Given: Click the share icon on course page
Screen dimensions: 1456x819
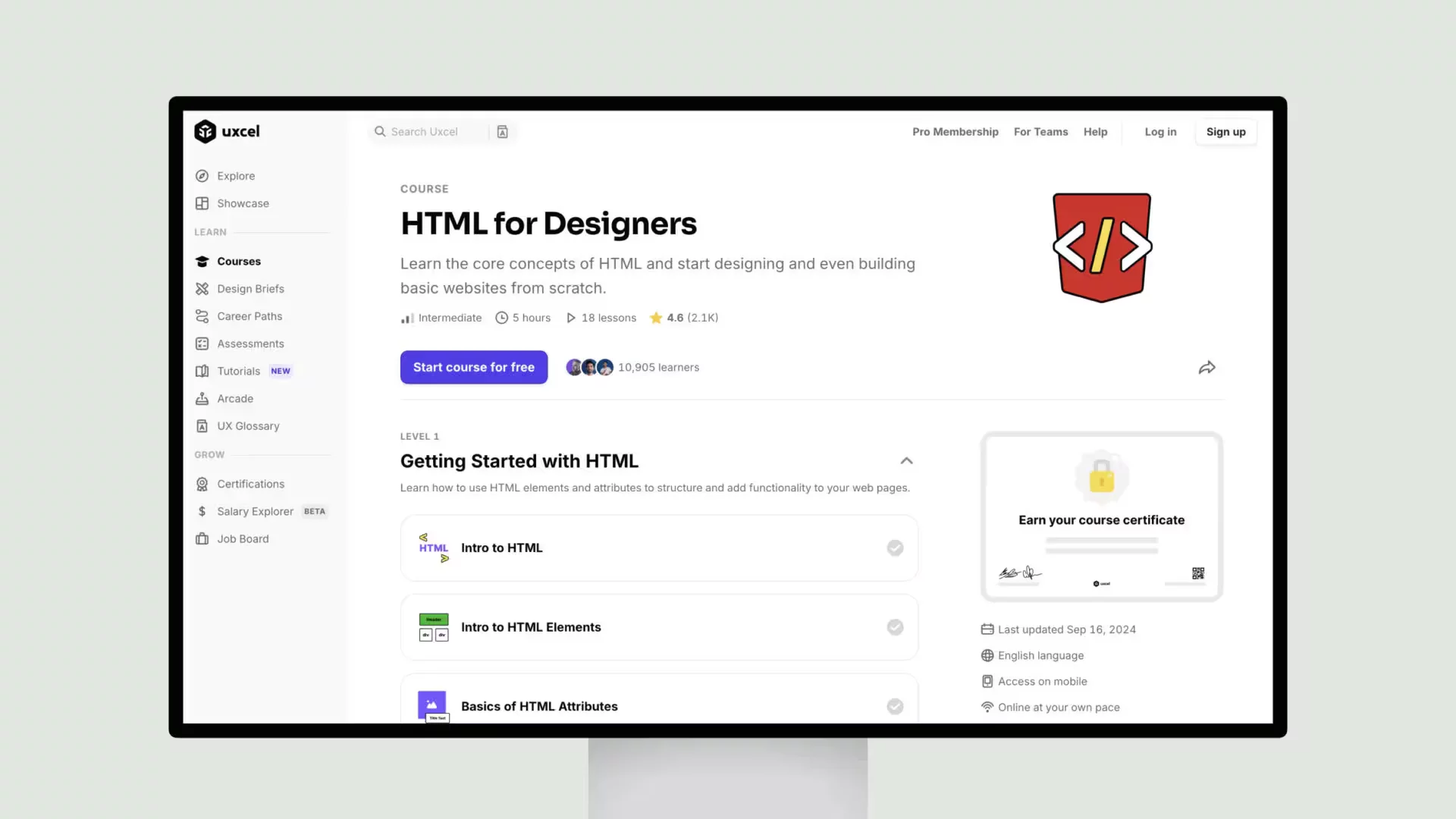Looking at the screenshot, I should pos(1206,367).
